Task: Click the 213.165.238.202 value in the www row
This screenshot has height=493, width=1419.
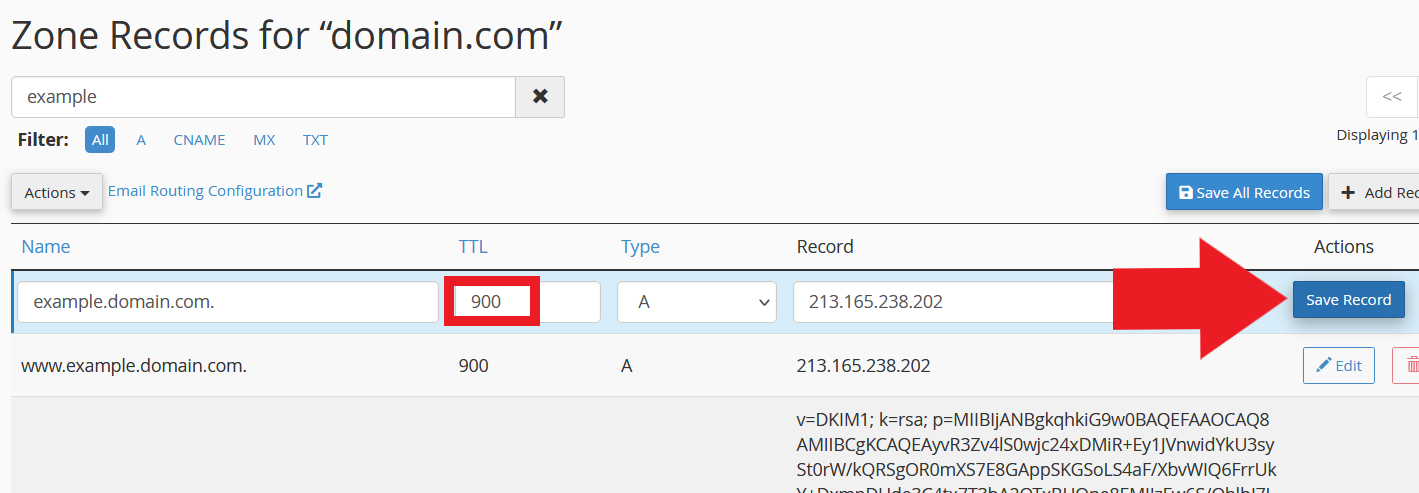Action: click(x=863, y=366)
